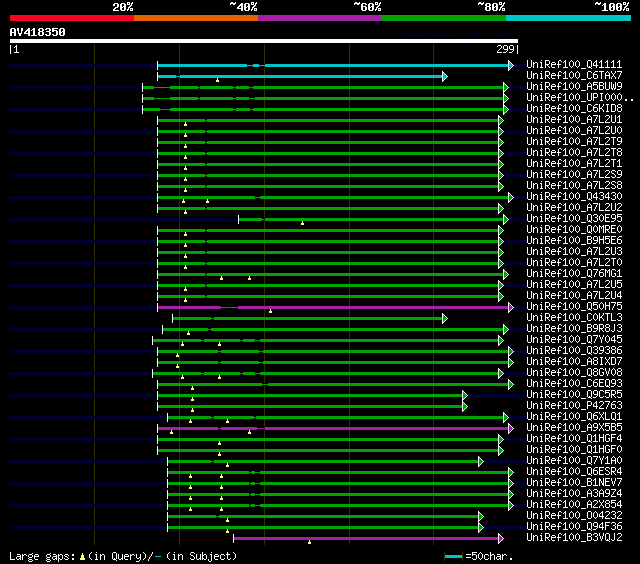Select the UniRef100_Q6XLQ1 label
This screenshot has width=640, height=564.
574,417
